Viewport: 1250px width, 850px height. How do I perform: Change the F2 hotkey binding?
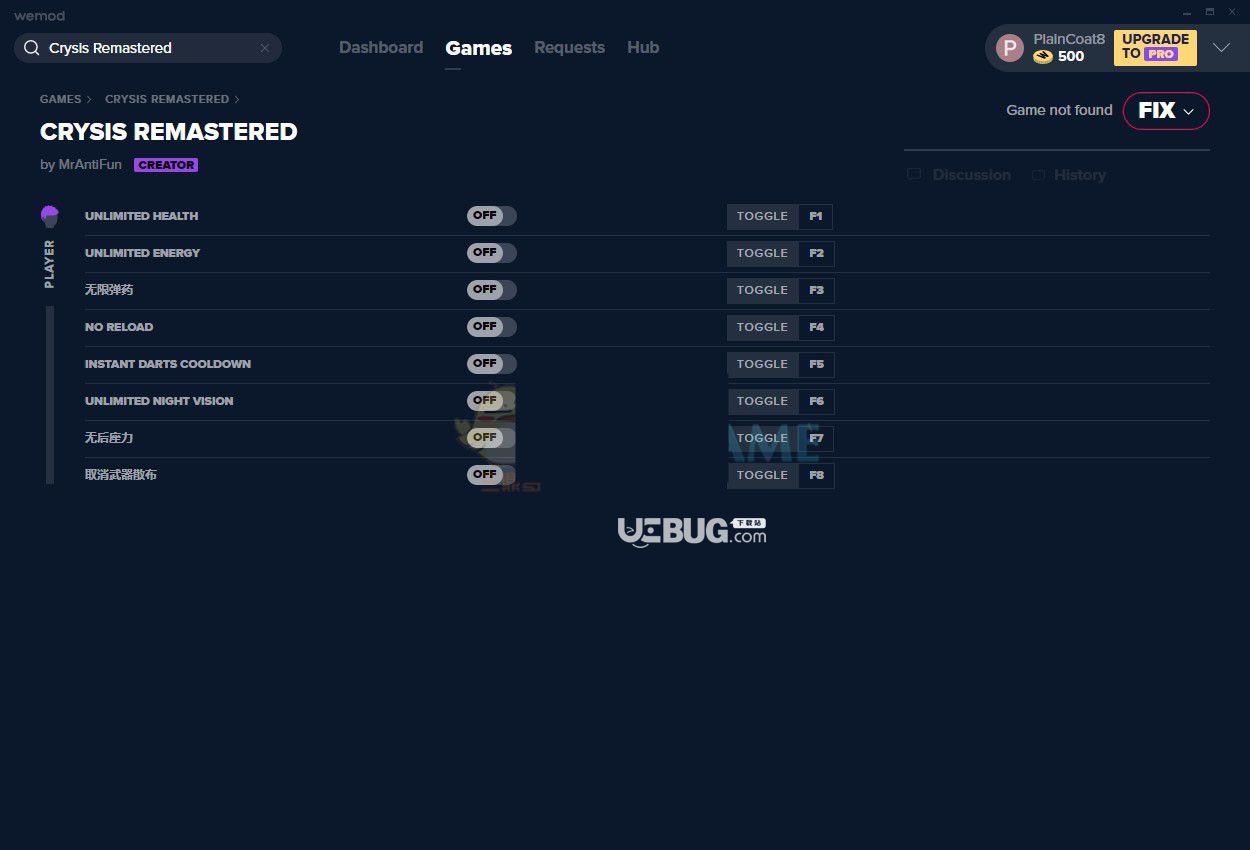816,253
